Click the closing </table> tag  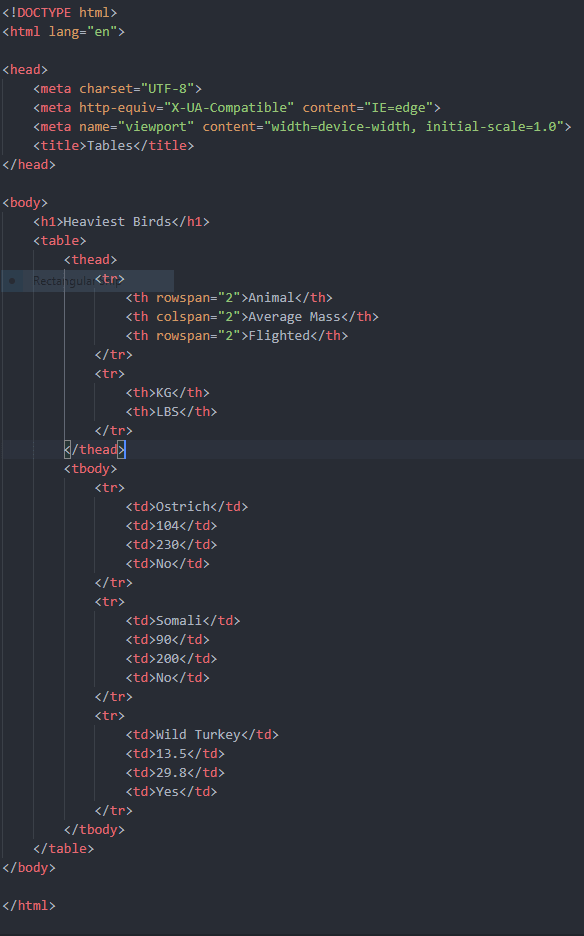[63, 849]
